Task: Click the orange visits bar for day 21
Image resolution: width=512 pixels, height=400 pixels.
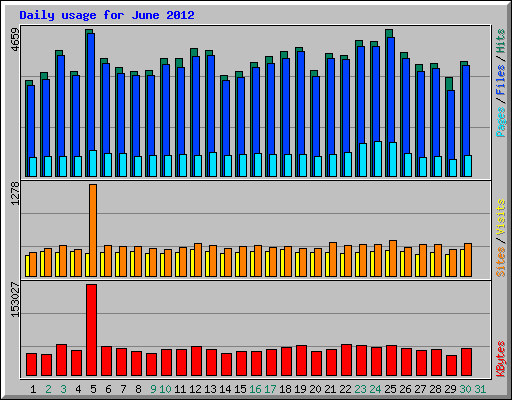Action: 333,259
